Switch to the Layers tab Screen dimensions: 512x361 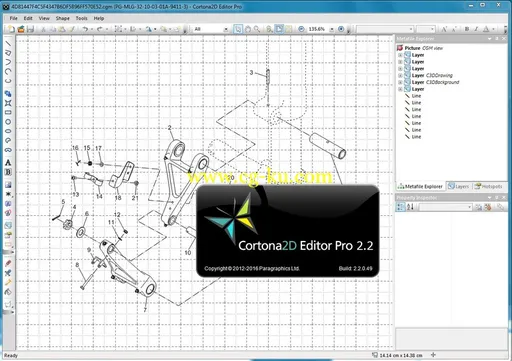tap(458, 186)
